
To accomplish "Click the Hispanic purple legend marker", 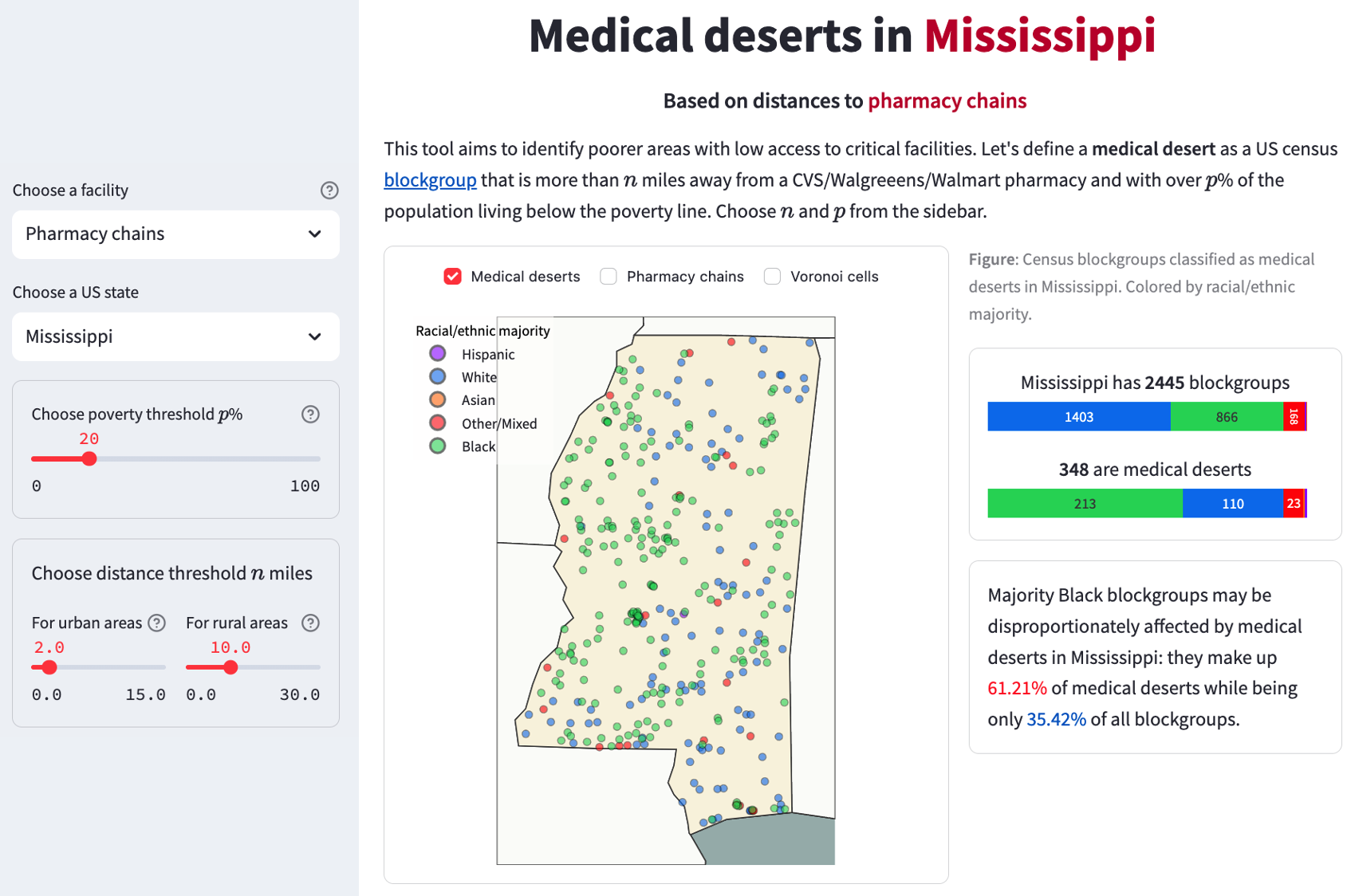I will 438,353.
